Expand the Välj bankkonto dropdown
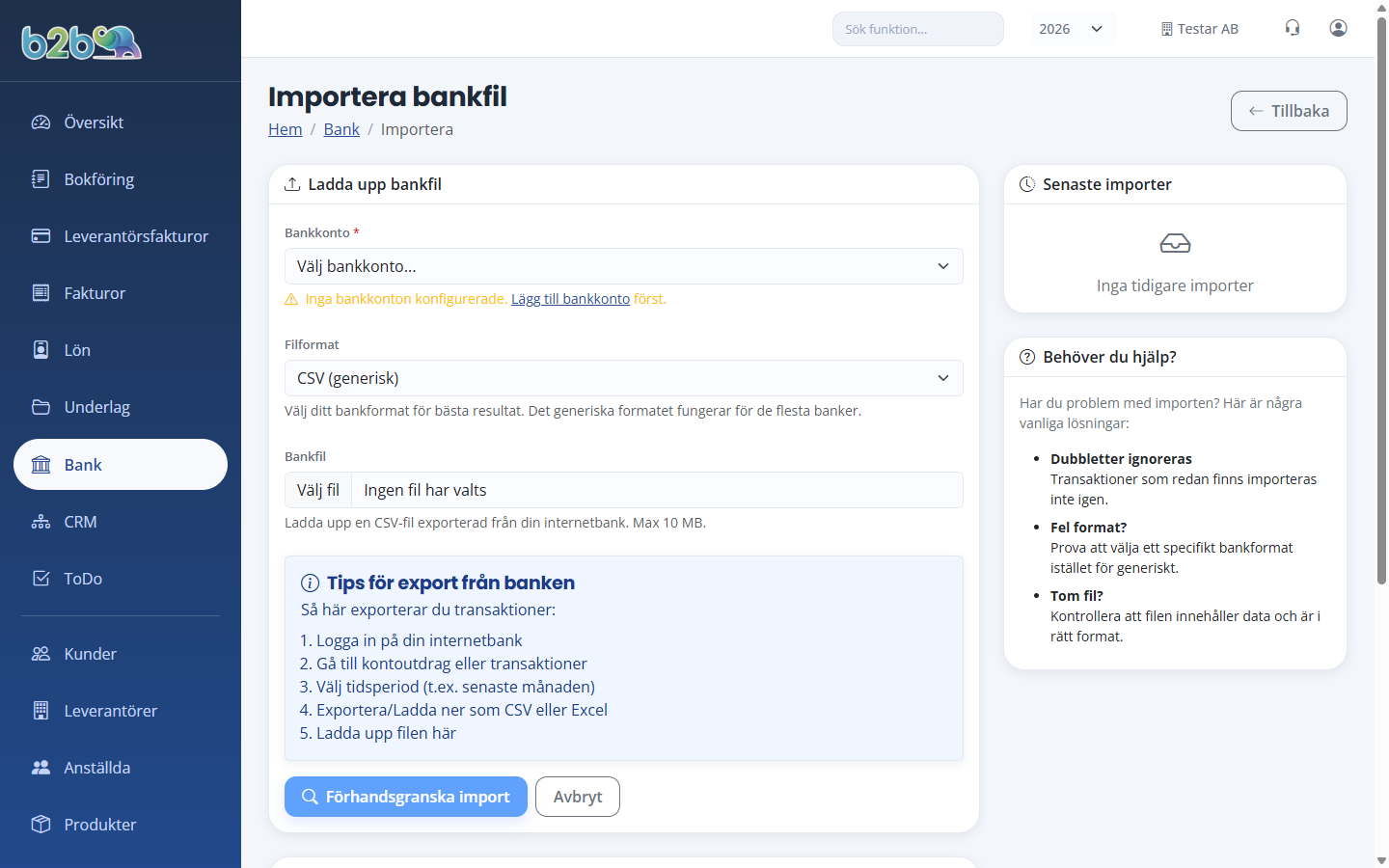 tap(623, 266)
